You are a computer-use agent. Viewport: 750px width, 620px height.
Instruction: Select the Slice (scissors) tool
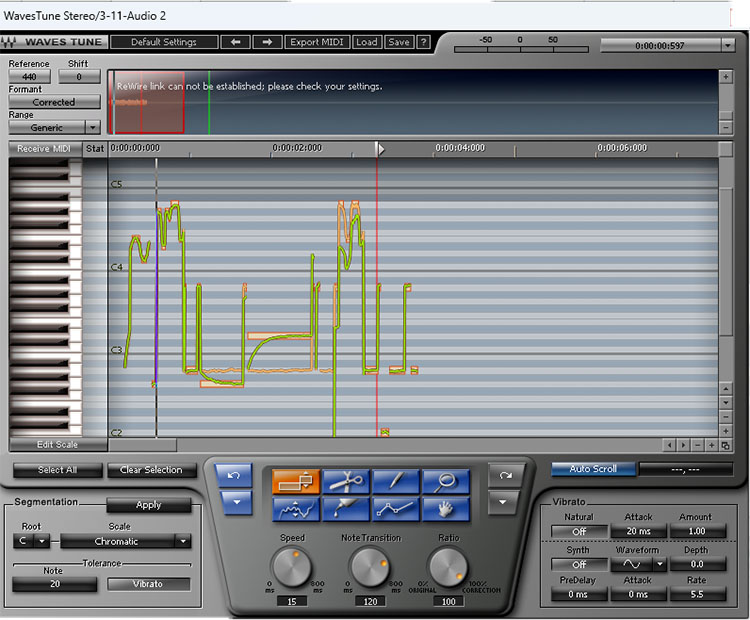click(346, 481)
